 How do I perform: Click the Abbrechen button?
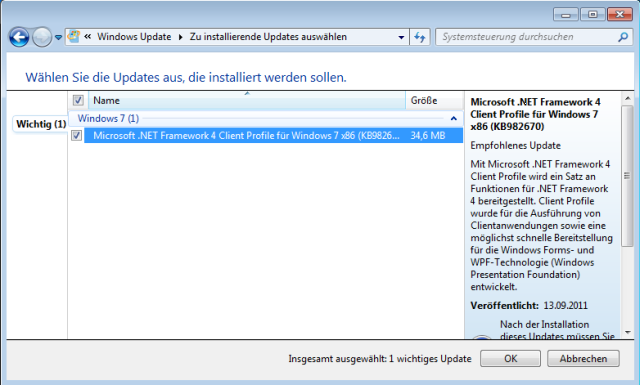coord(583,358)
